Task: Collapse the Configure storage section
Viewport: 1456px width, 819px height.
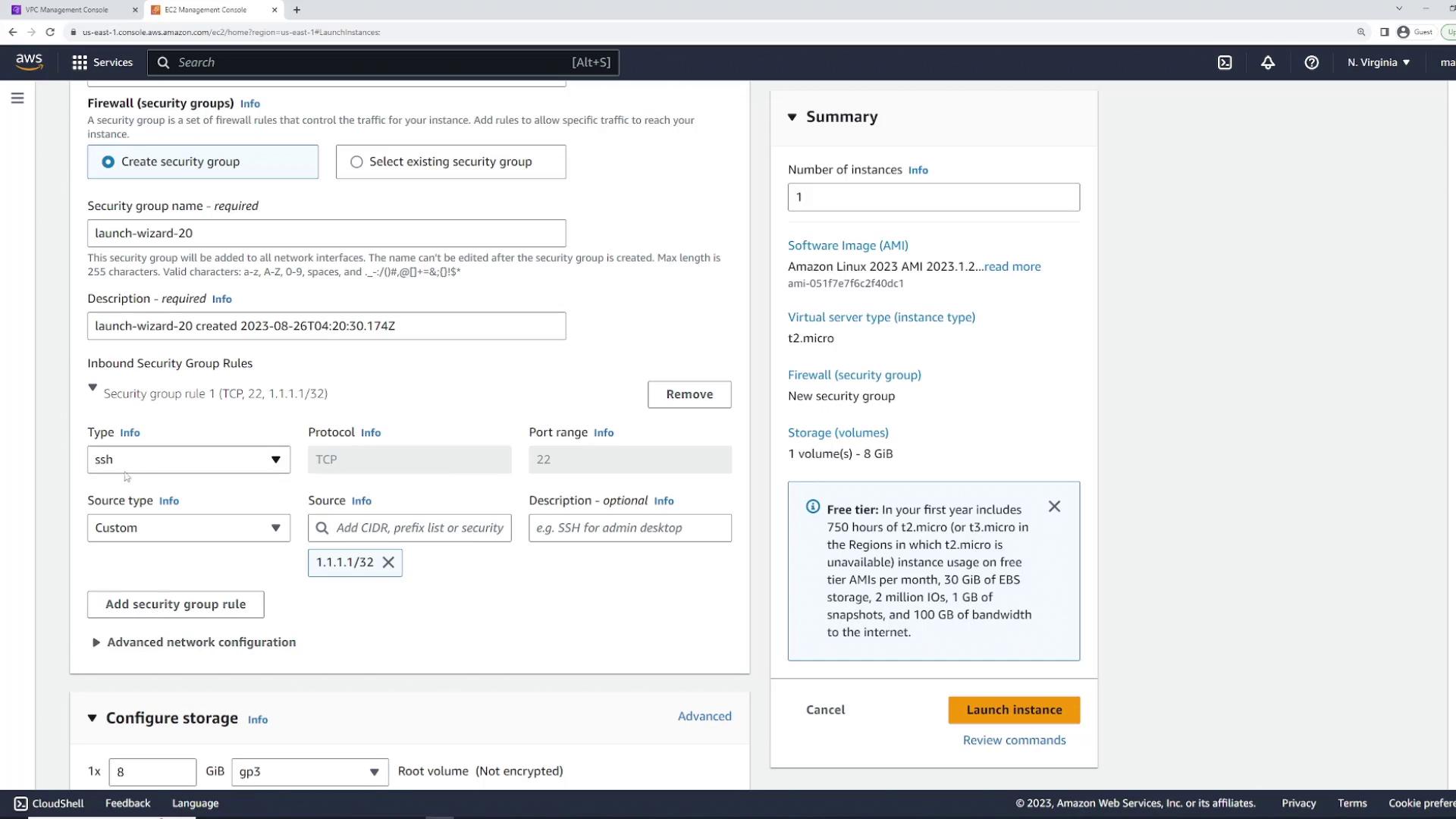Action: (x=92, y=718)
